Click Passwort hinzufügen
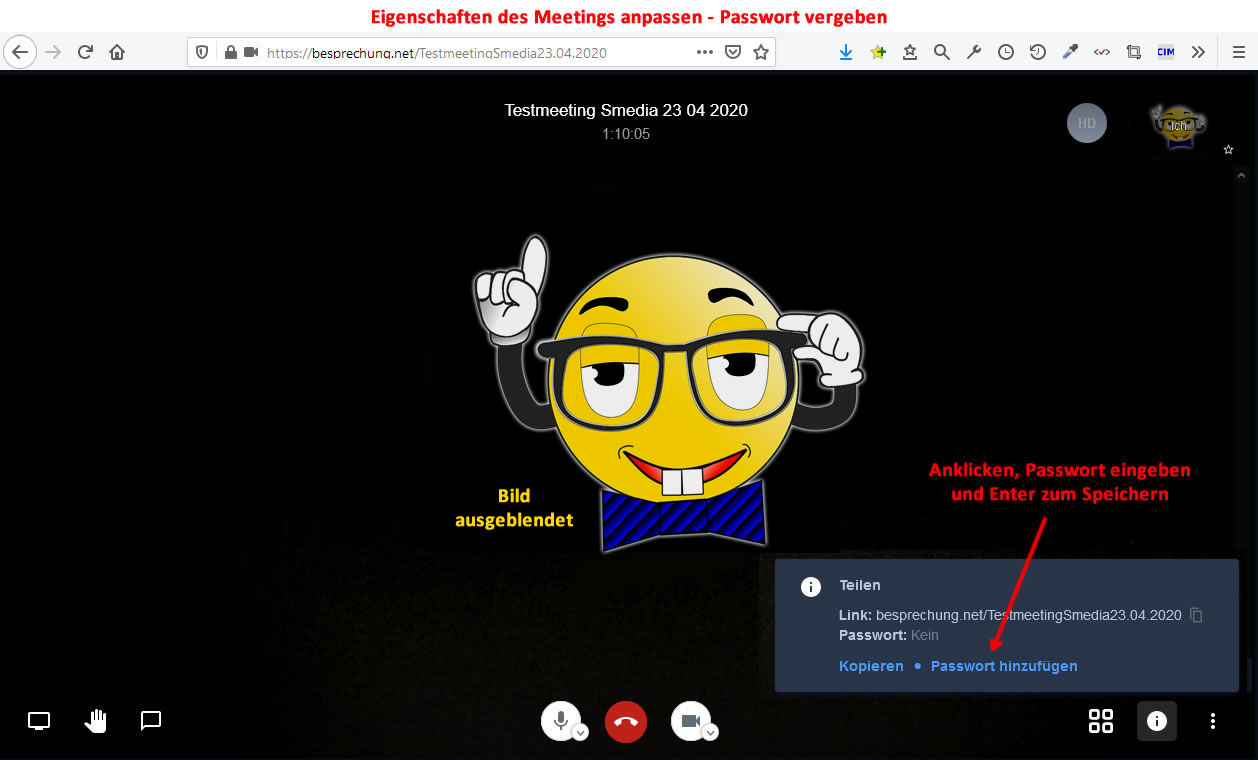The width and height of the screenshot is (1258, 760). coord(1004,666)
